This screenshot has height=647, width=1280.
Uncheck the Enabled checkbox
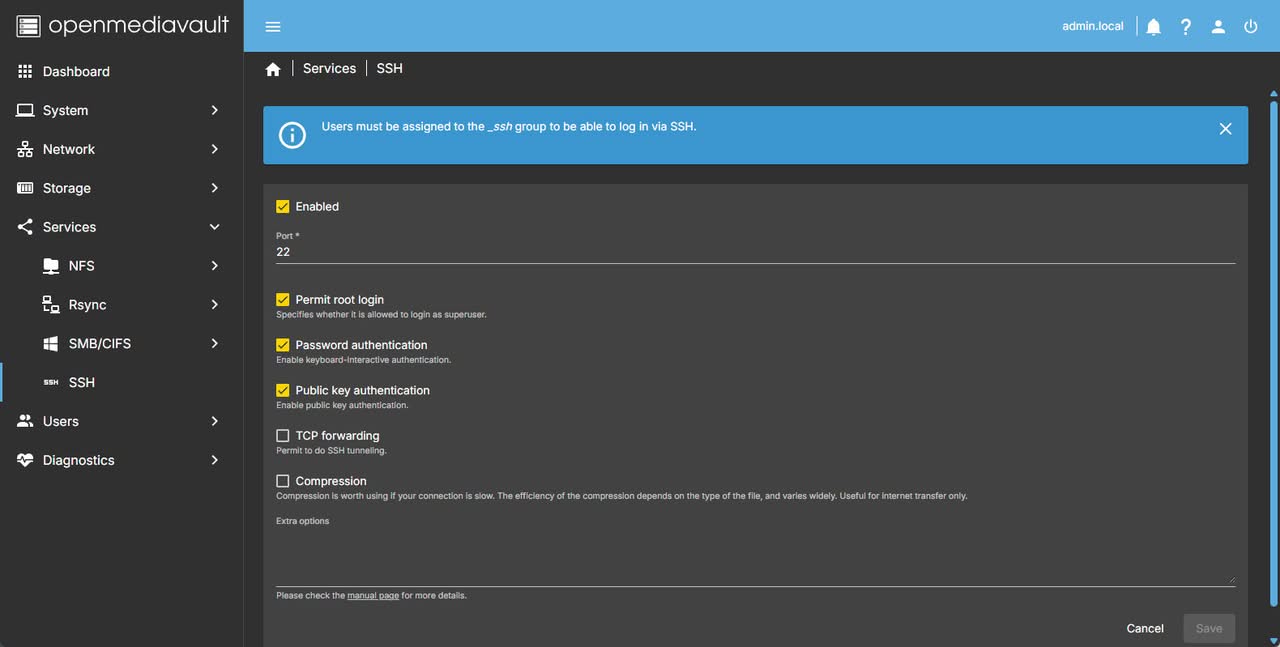(283, 206)
